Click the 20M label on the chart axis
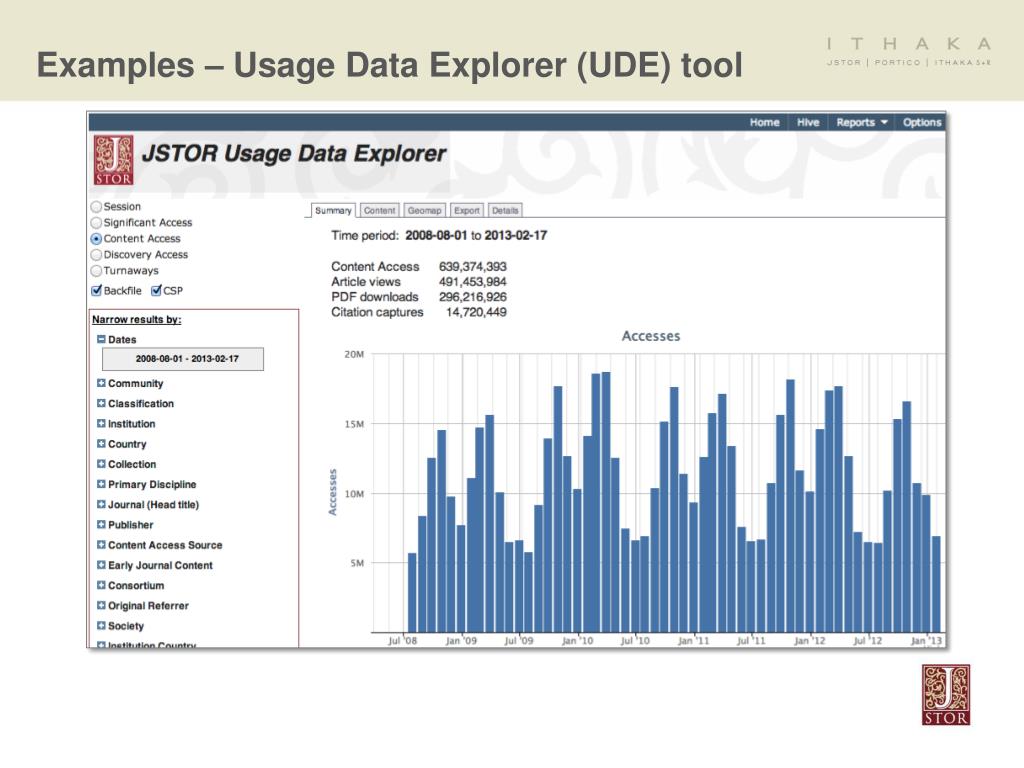 tap(355, 355)
